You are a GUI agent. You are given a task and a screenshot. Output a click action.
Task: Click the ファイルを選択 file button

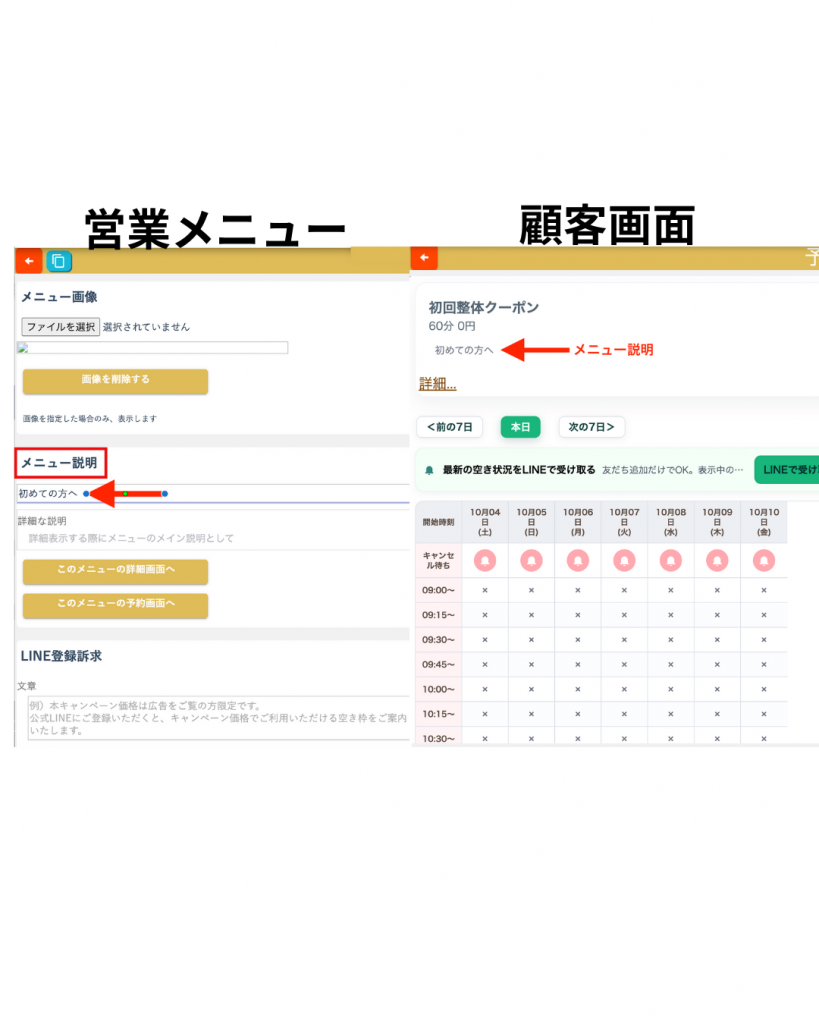(61, 326)
